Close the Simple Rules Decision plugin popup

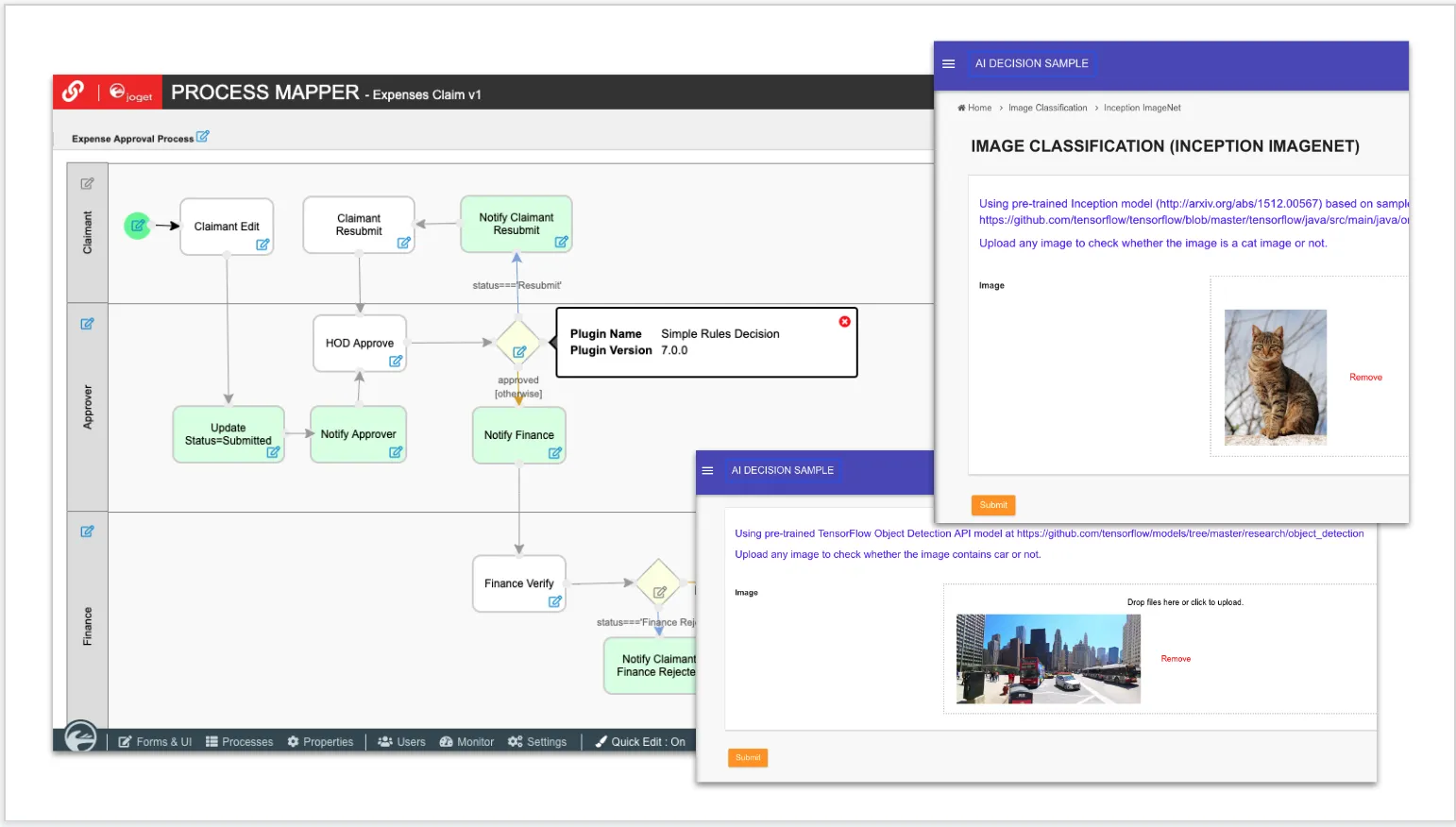844,322
